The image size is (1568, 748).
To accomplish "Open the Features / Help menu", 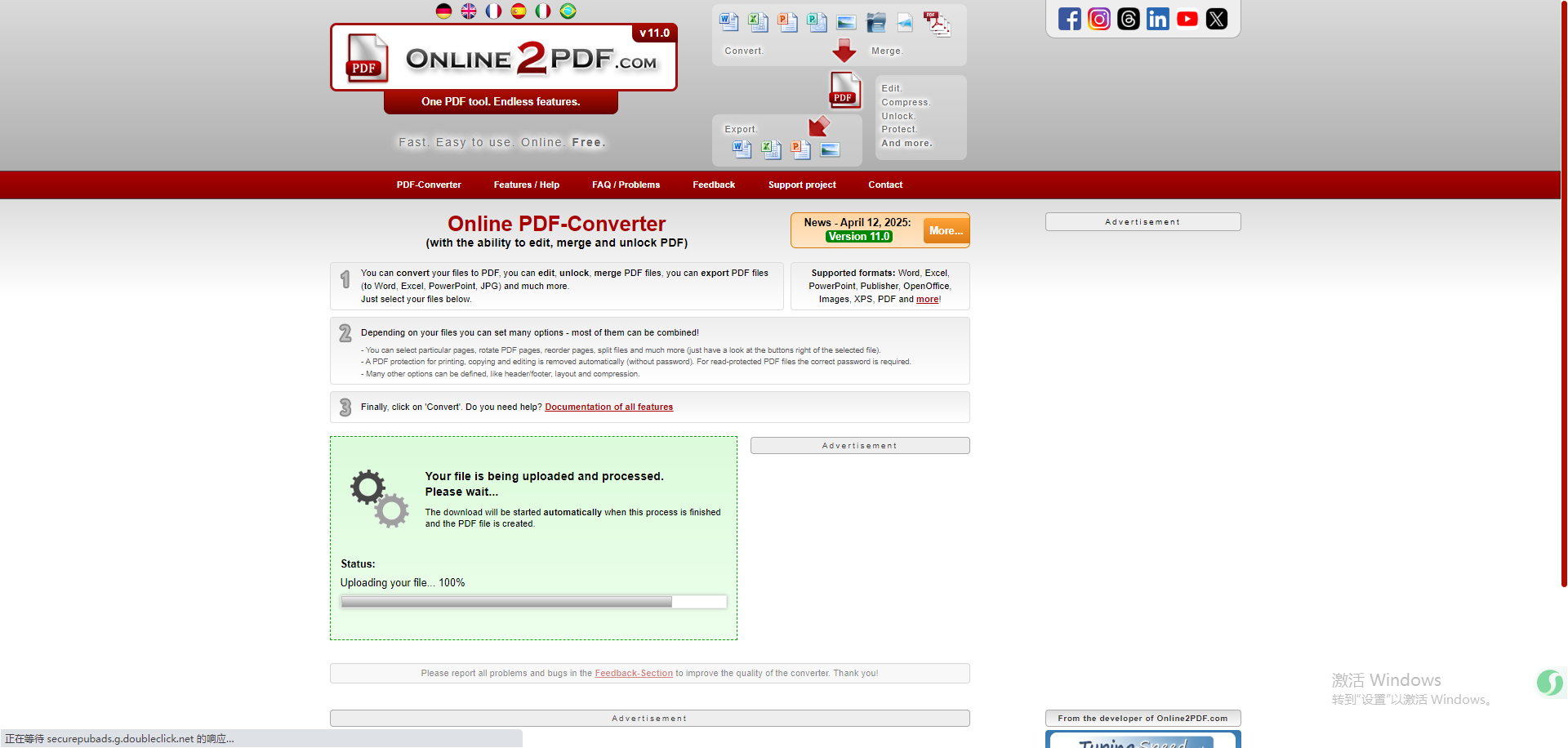I will 527,185.
